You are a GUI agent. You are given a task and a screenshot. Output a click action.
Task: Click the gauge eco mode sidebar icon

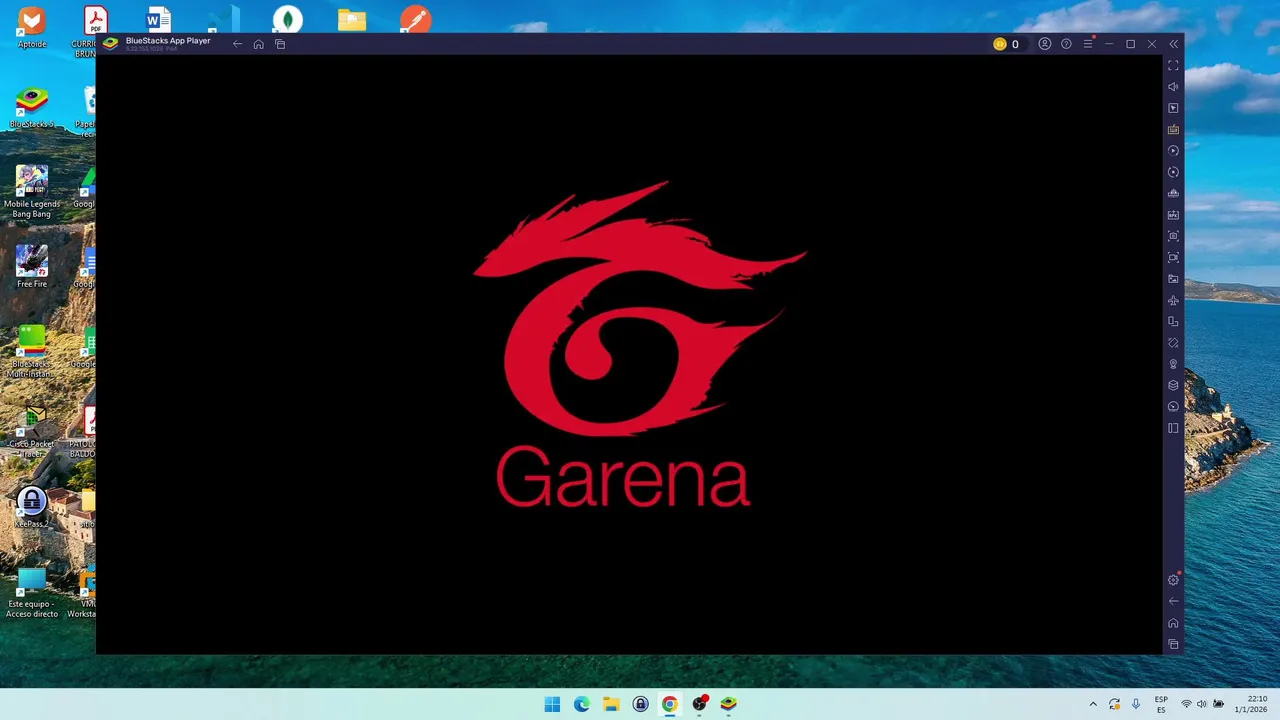click(1173, 407)
